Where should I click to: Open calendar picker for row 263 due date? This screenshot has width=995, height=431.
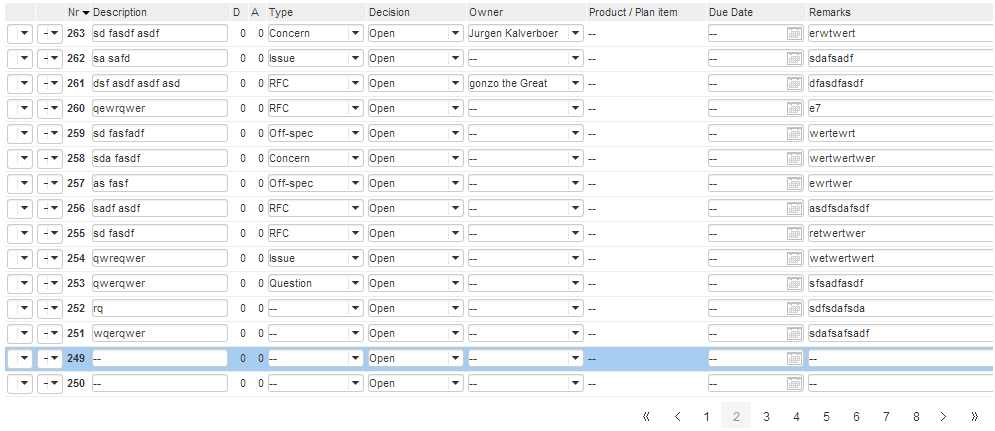pos(794,34)
